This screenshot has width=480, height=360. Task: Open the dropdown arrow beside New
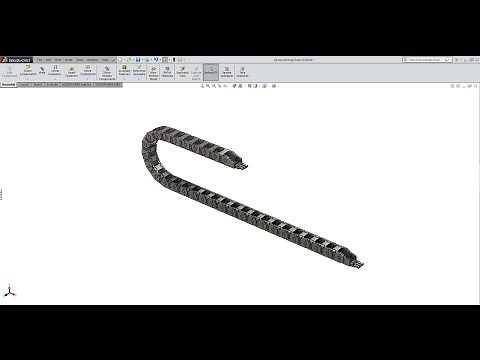[x=124, y=60]
